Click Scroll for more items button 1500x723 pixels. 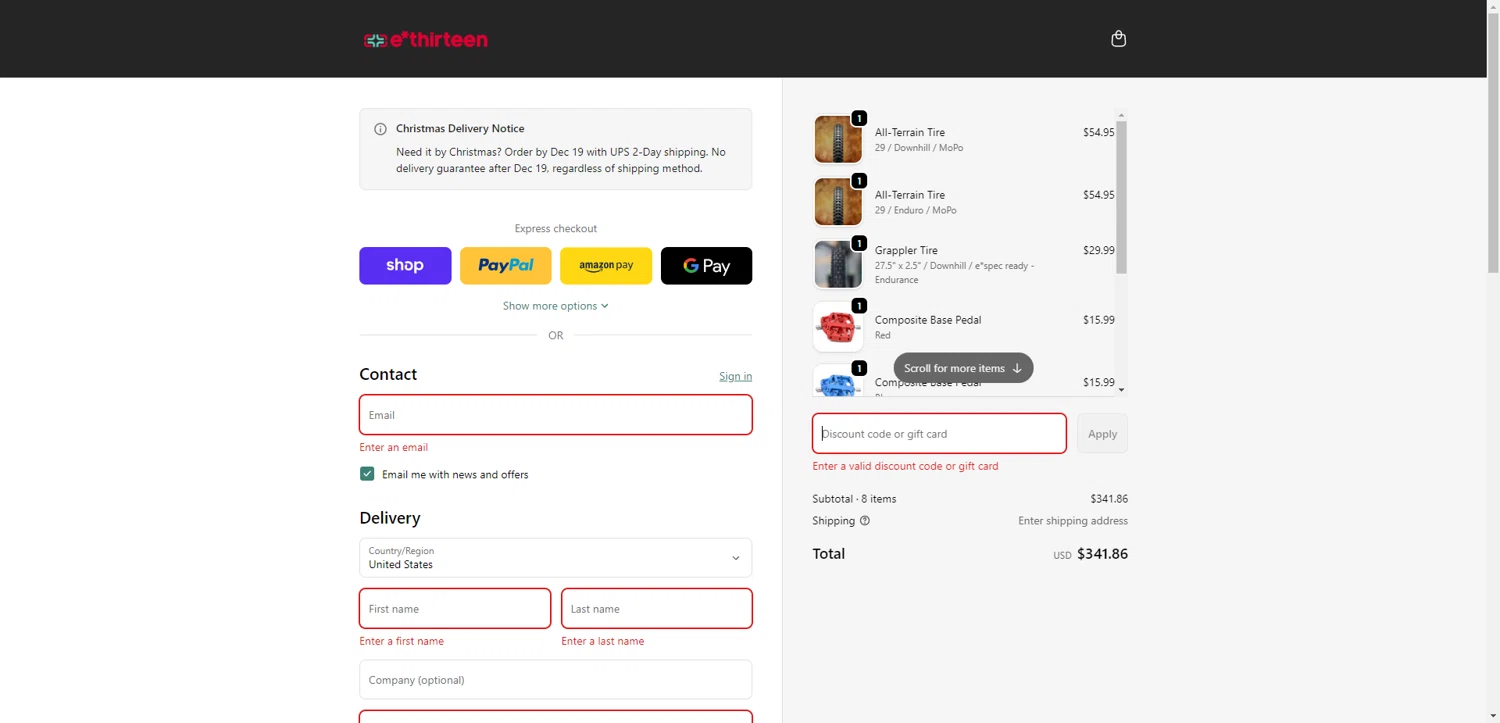[963, 368]
